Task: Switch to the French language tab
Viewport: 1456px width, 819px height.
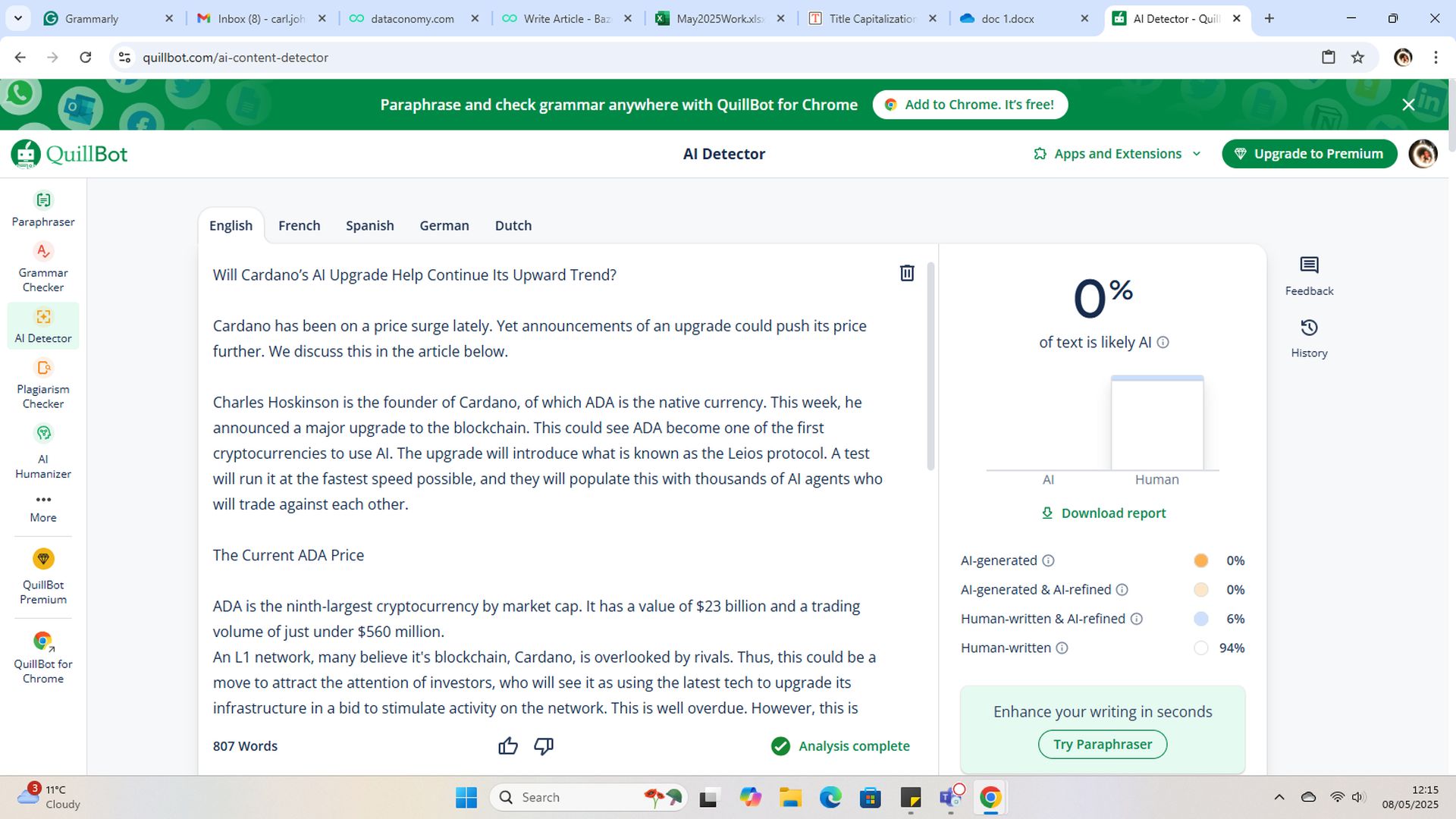Action: click(299, 226)
